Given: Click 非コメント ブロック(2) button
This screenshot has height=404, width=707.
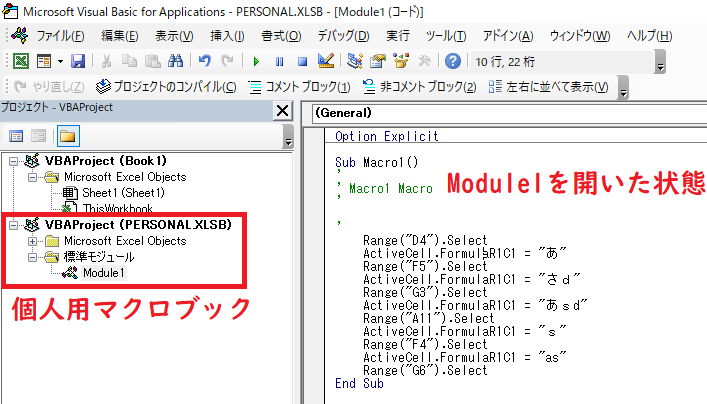Looking at the screenshot, I should pyautogui.click(x=420, y=87).
